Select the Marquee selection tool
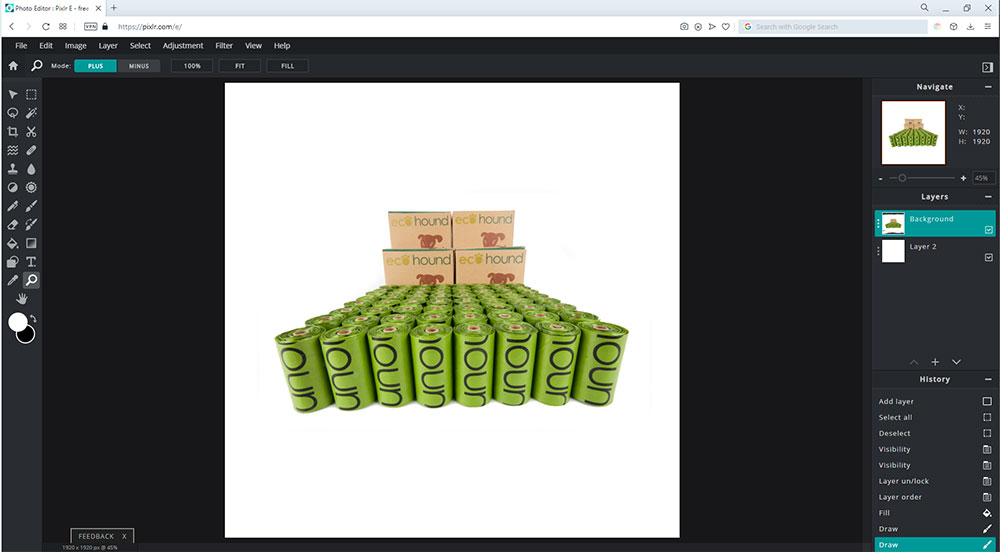This screenshot has height=552, width=1000. 31,95
